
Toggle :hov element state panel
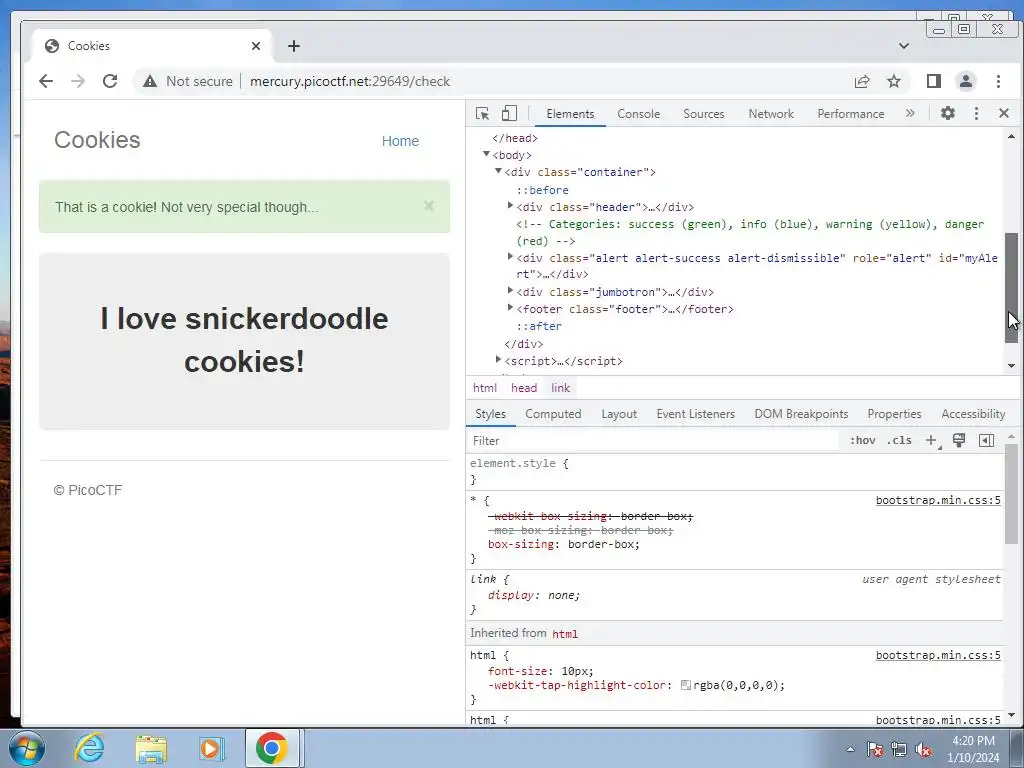(x=863, y=440)
